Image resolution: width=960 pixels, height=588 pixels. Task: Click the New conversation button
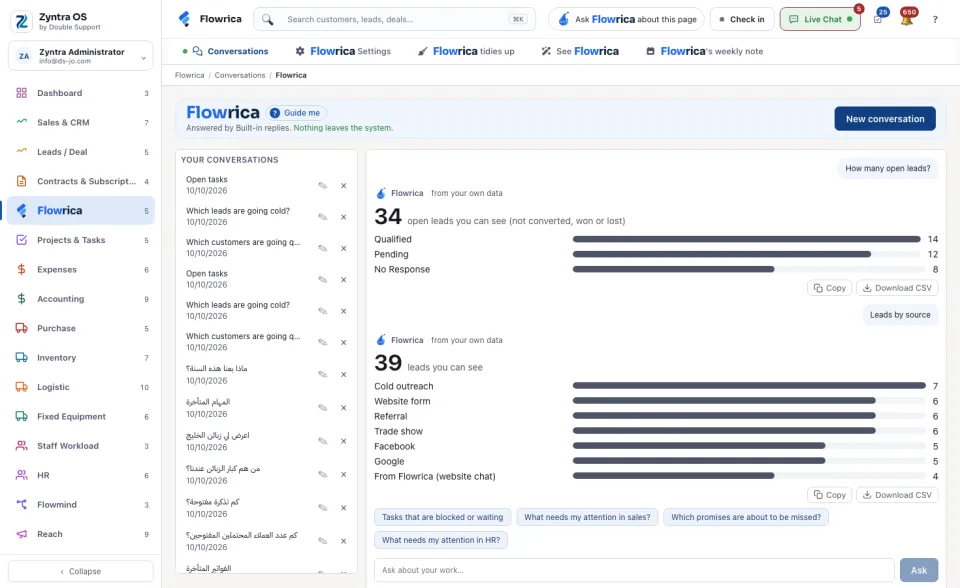885,119
